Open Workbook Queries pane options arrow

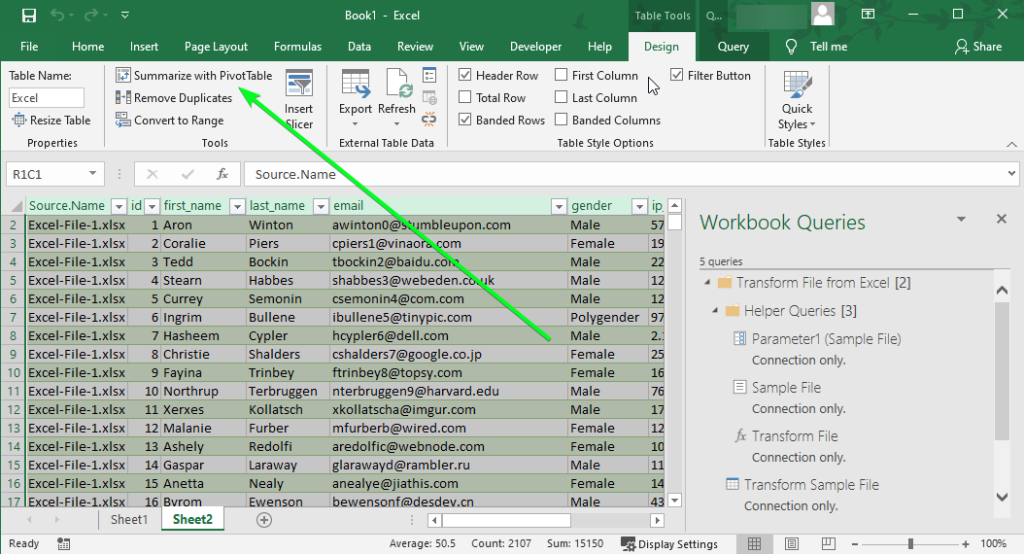[x=961, y=220]
